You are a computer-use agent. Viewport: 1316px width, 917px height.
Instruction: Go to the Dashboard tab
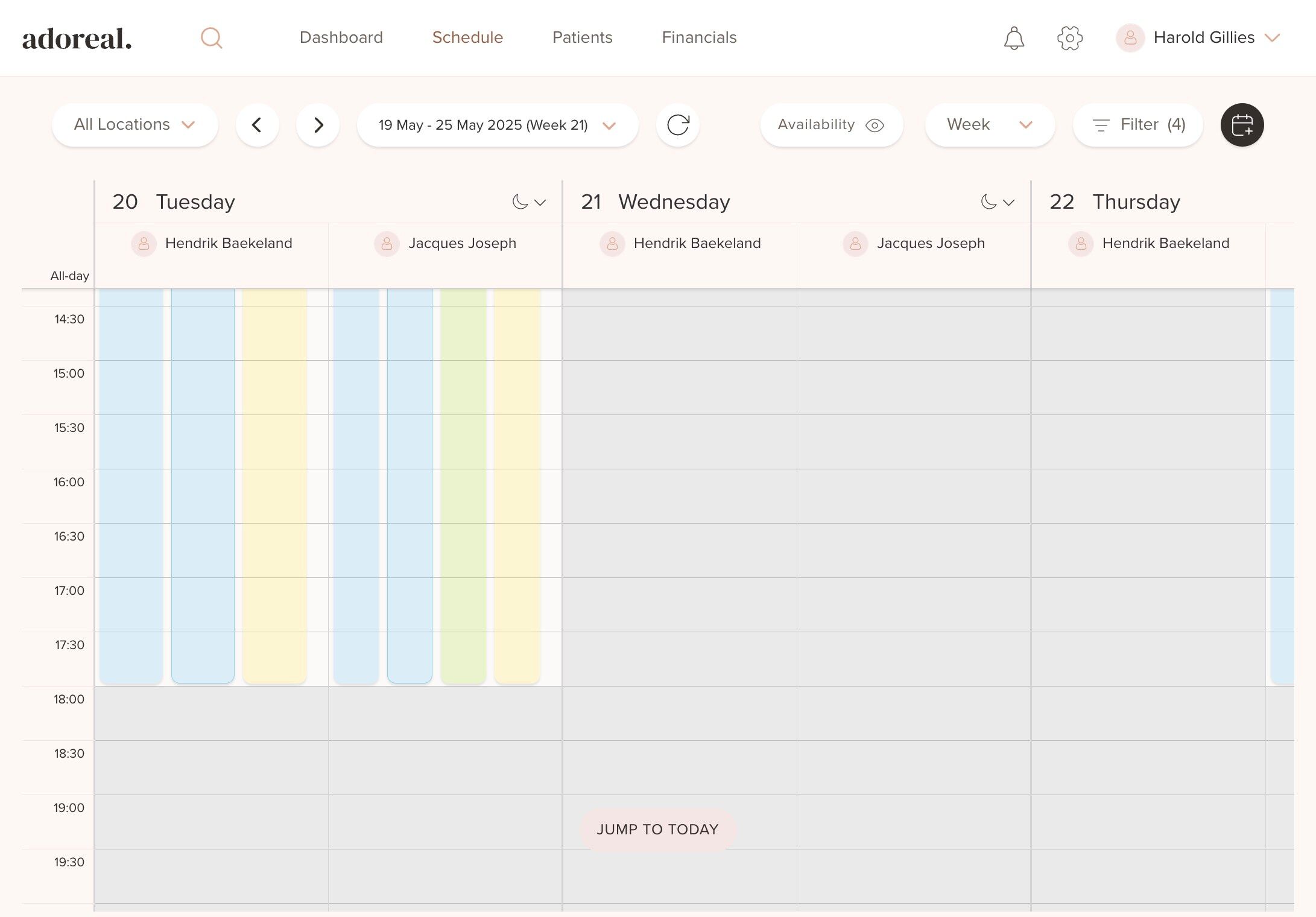(x=341, y=37)
